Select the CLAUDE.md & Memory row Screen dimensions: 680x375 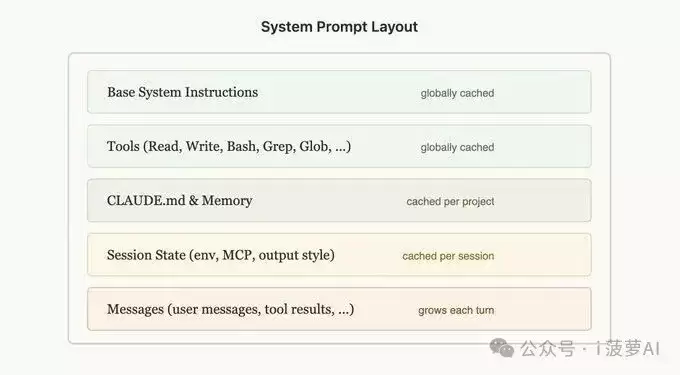pos(339,200)
